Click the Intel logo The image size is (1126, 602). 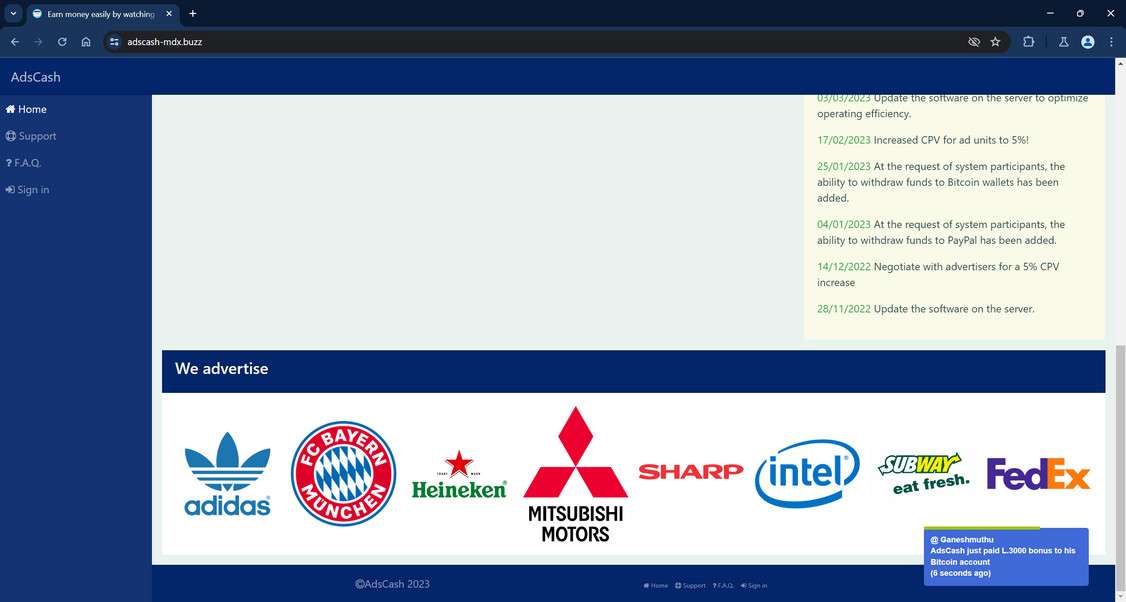pos(807,473)
